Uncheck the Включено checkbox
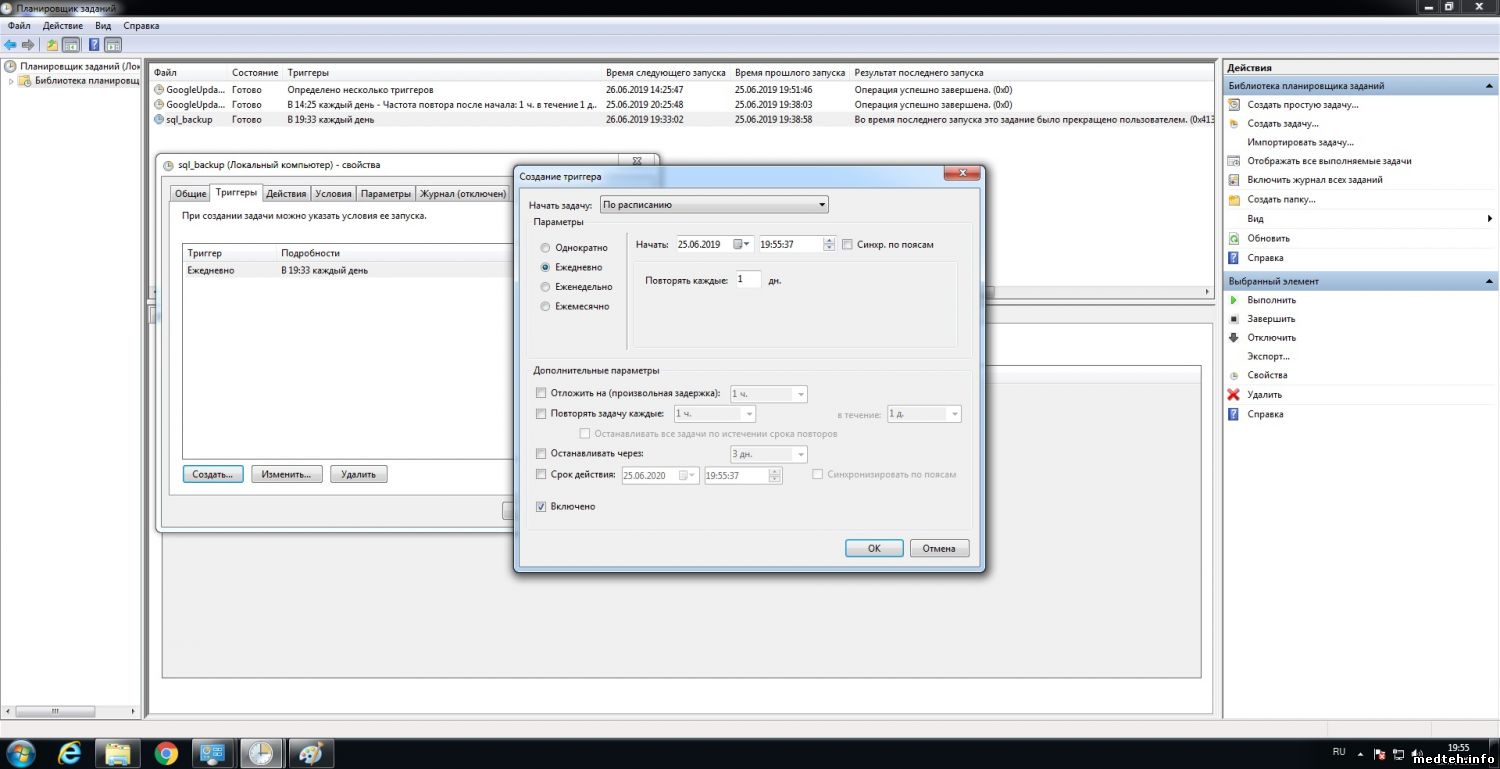 [541, 507]
